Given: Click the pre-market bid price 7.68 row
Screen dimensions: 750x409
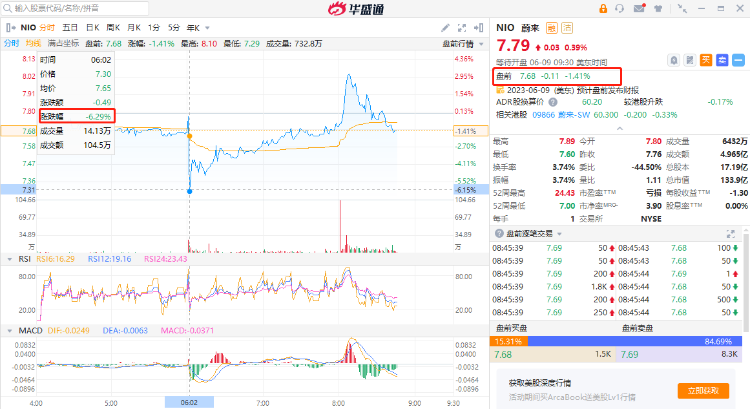Looking at the screenshot, I should pyautogui.click(x=552, y=354).
